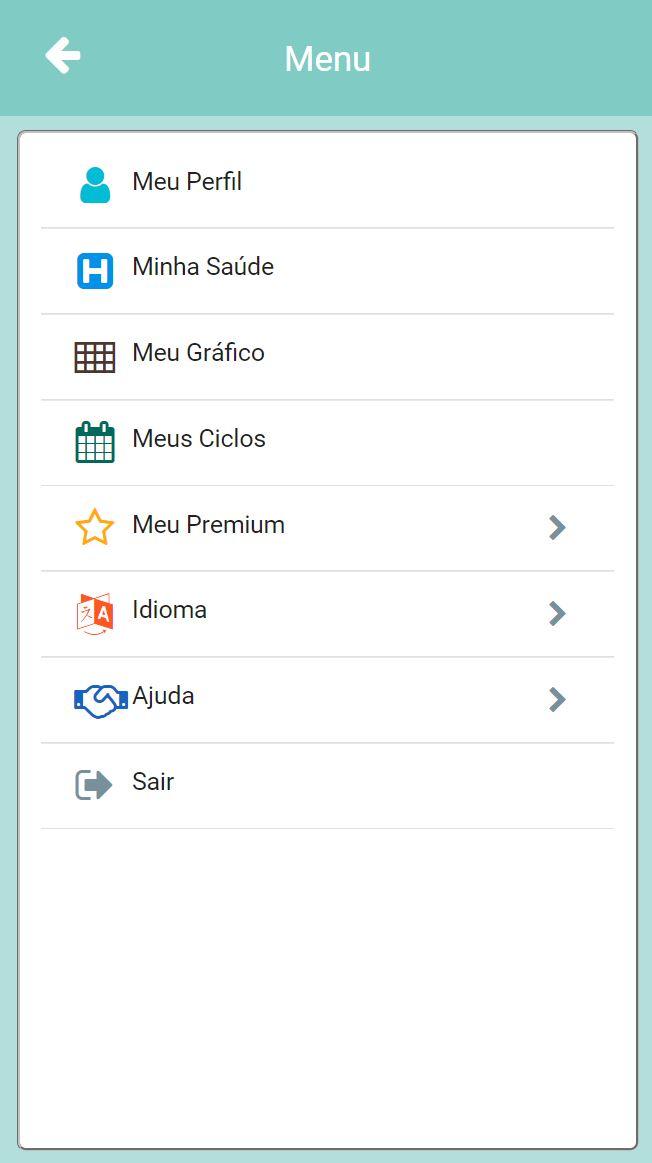The height and width of the screenshot is (1163, 652).
Task: Tap the back arrow in header
Action: point(62,56)
